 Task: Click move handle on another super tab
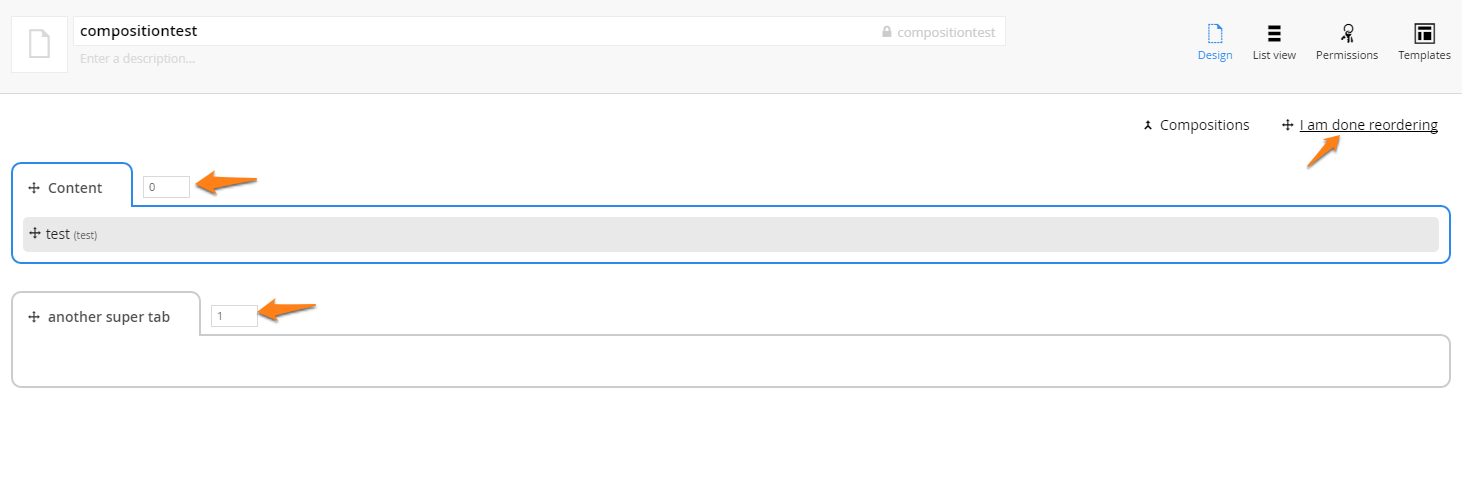pyautogui.click(x=33, y=317)
